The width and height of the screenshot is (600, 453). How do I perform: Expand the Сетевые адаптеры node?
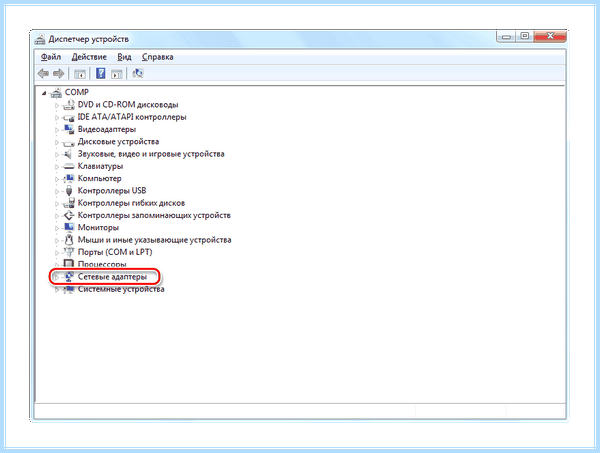(x=57, y=277)
